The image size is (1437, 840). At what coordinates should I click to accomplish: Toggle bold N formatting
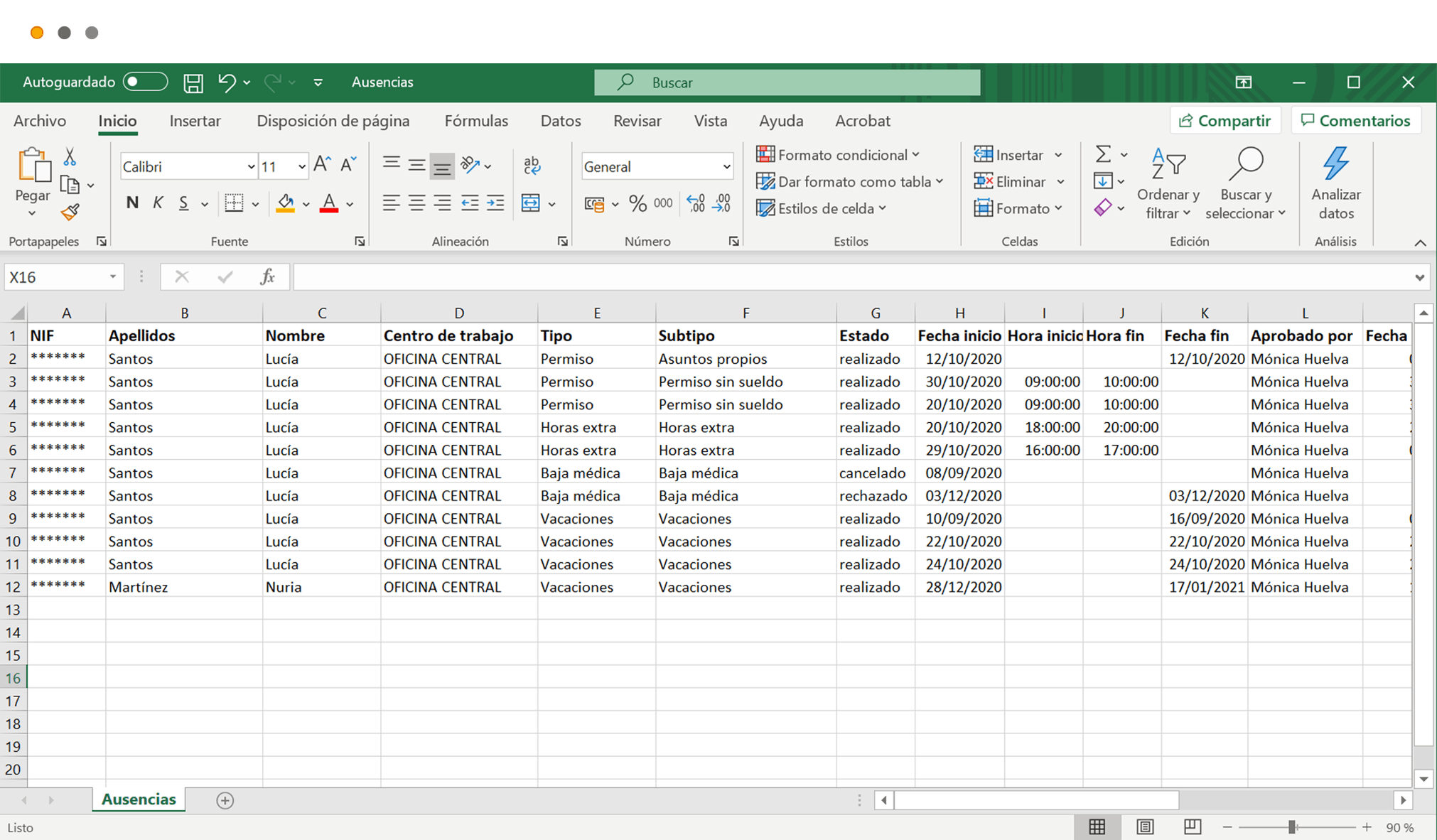click(132, 203)
